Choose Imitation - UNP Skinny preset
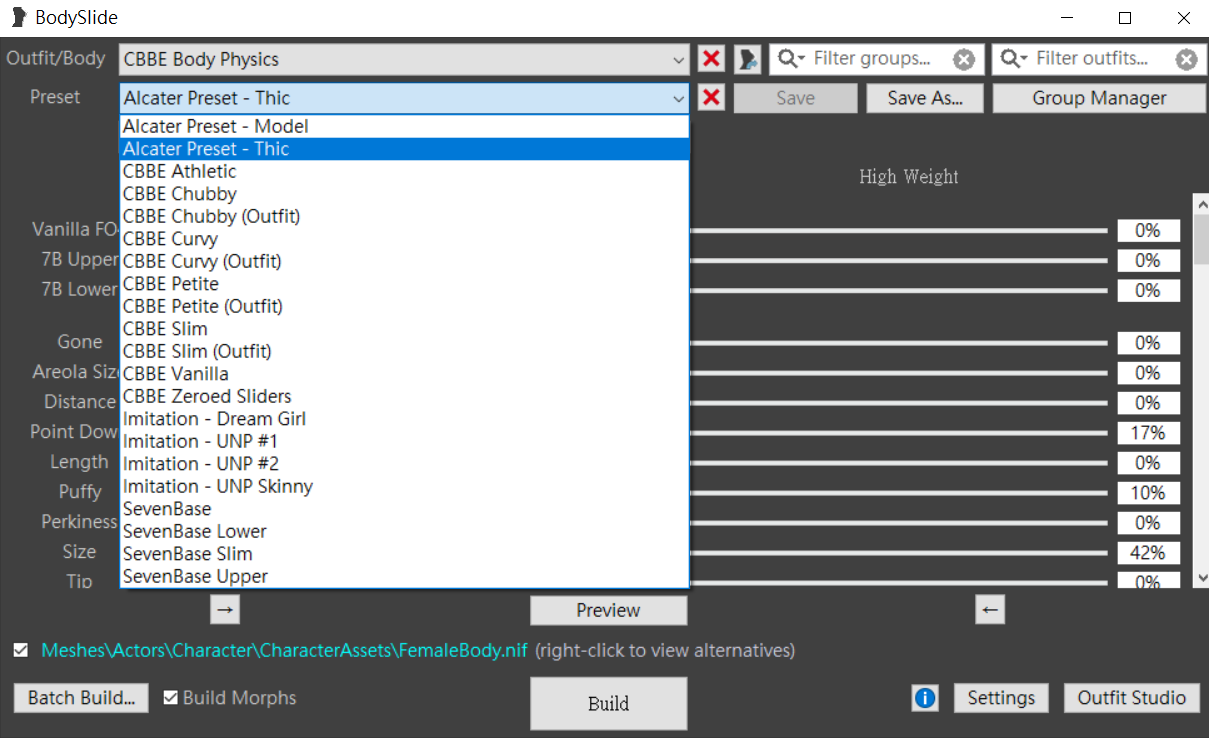The width and height of the screenshot is (1209, 738). (405, 486)
